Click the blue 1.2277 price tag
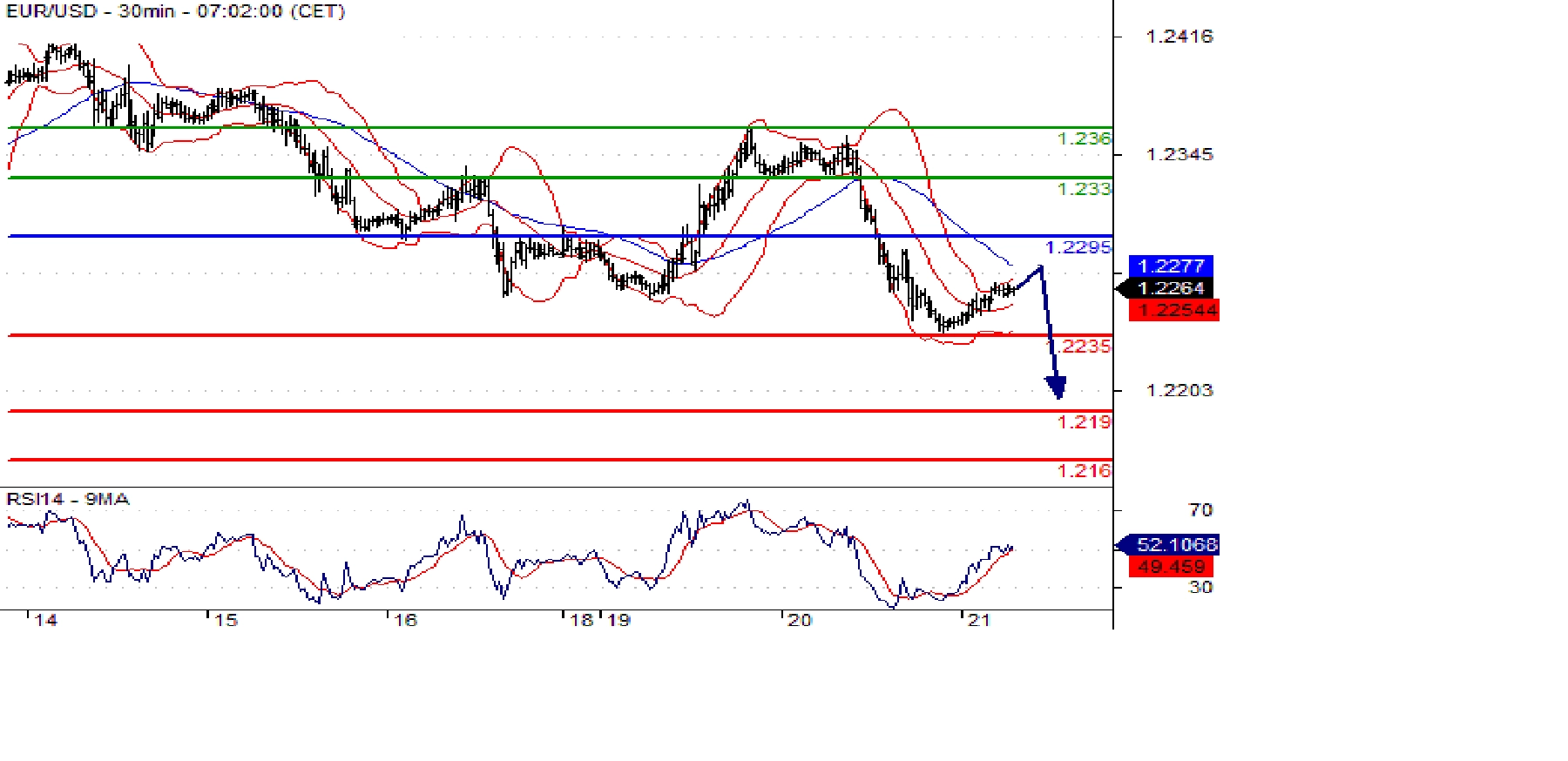Screen dimensions: 1568x761 point(1171,266)
